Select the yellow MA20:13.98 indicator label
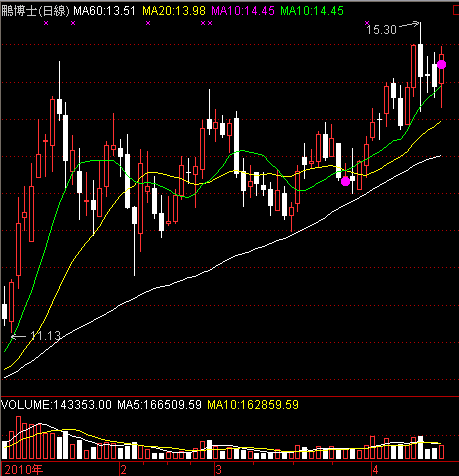Image resolution: width=459 pixels, height=476 pixels. 174,11
